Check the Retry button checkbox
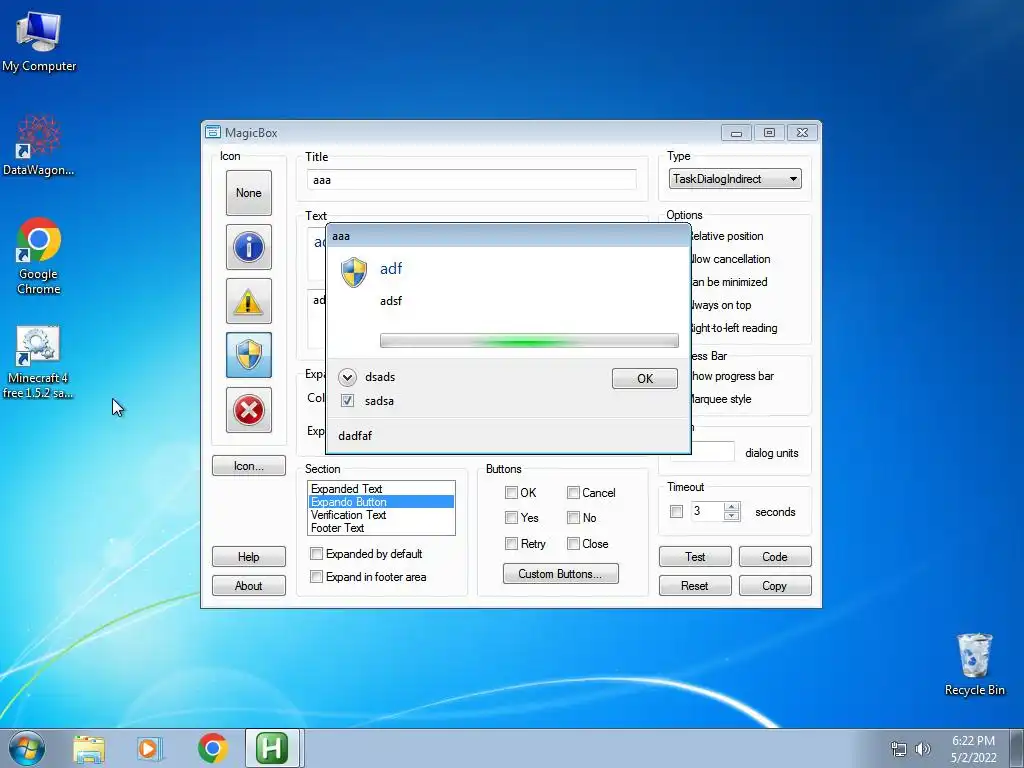1024x768 pixels. pos(511,543)
